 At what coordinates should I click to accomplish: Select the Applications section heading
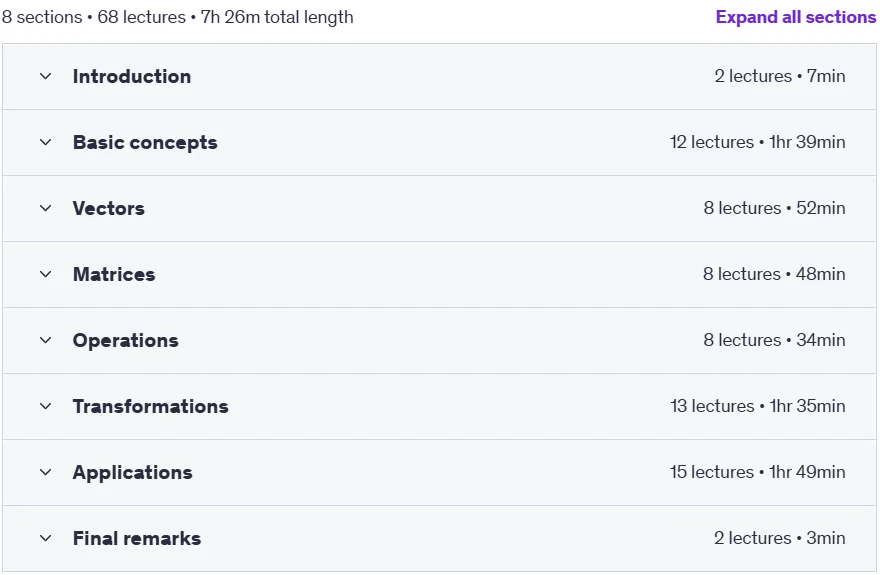(132, 472)
